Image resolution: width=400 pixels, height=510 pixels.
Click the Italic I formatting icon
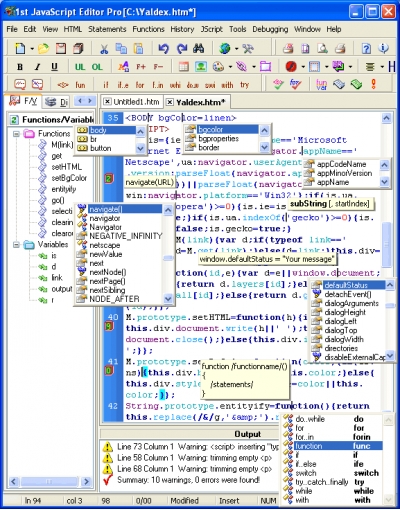click(x=37, y=67)
